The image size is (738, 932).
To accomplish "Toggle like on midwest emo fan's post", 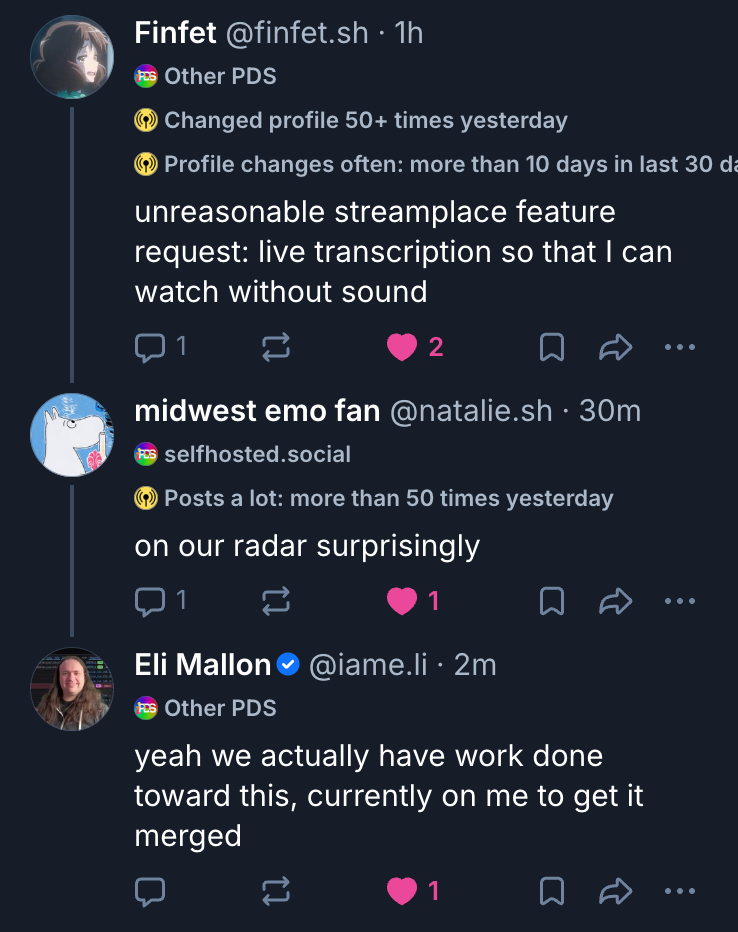I will (x=402, y=601).
